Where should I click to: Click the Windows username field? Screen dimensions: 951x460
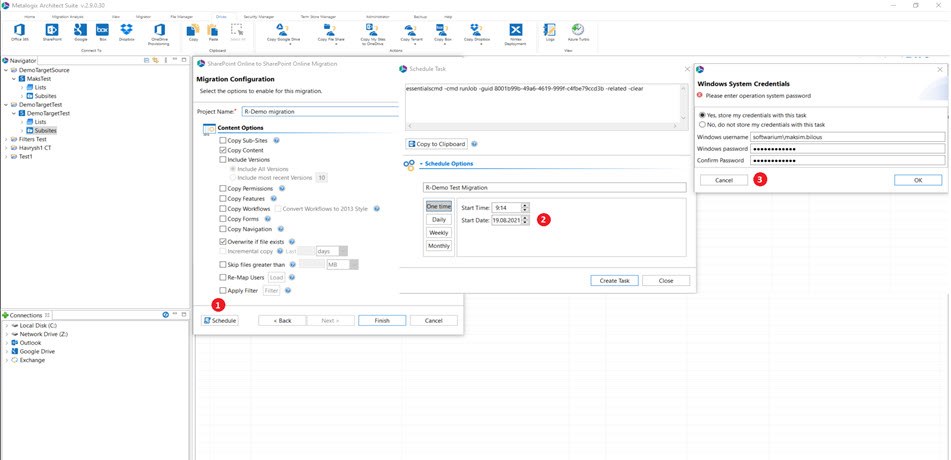(x=847, y=137)
